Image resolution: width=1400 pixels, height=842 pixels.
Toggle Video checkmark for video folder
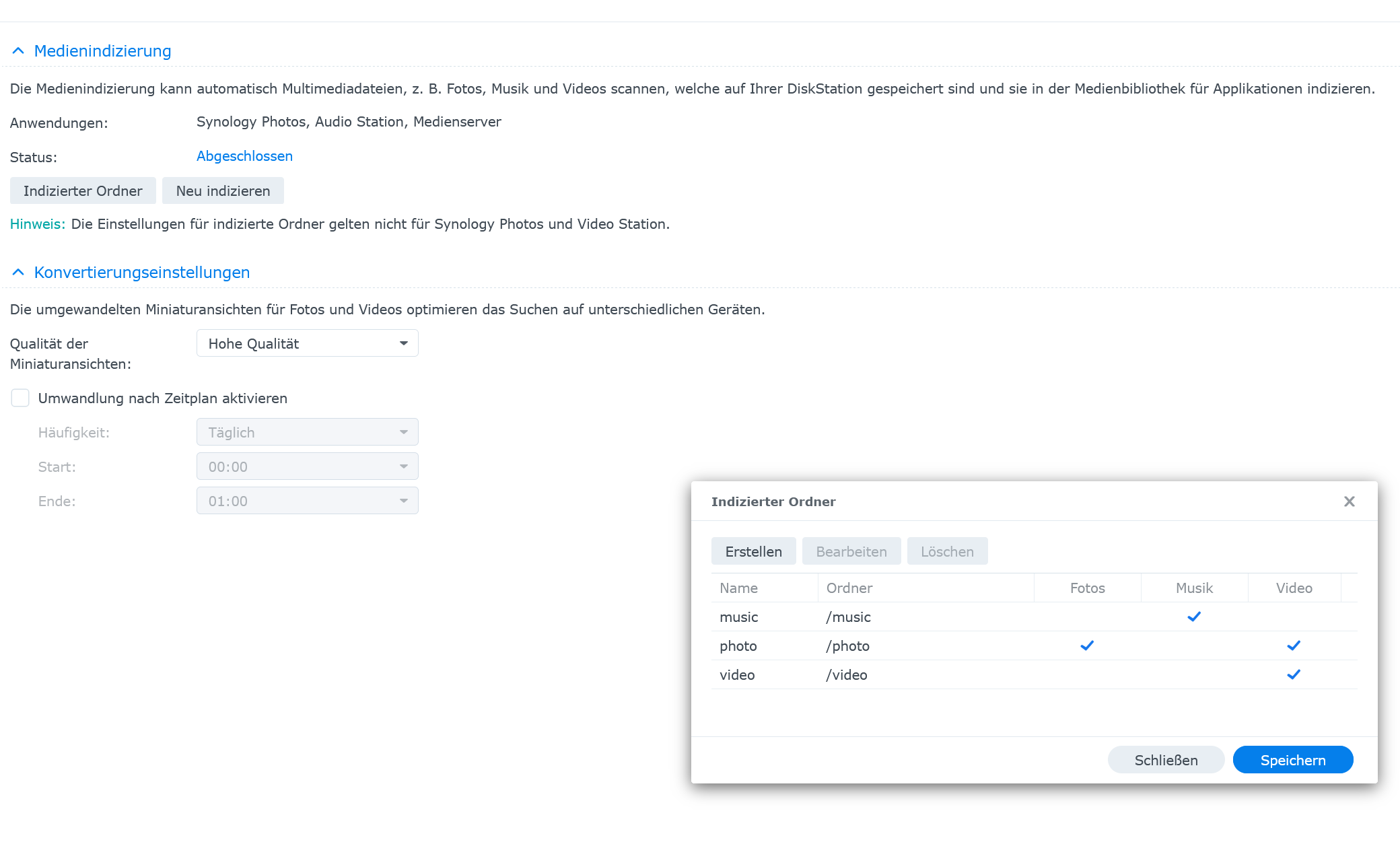1294,674
